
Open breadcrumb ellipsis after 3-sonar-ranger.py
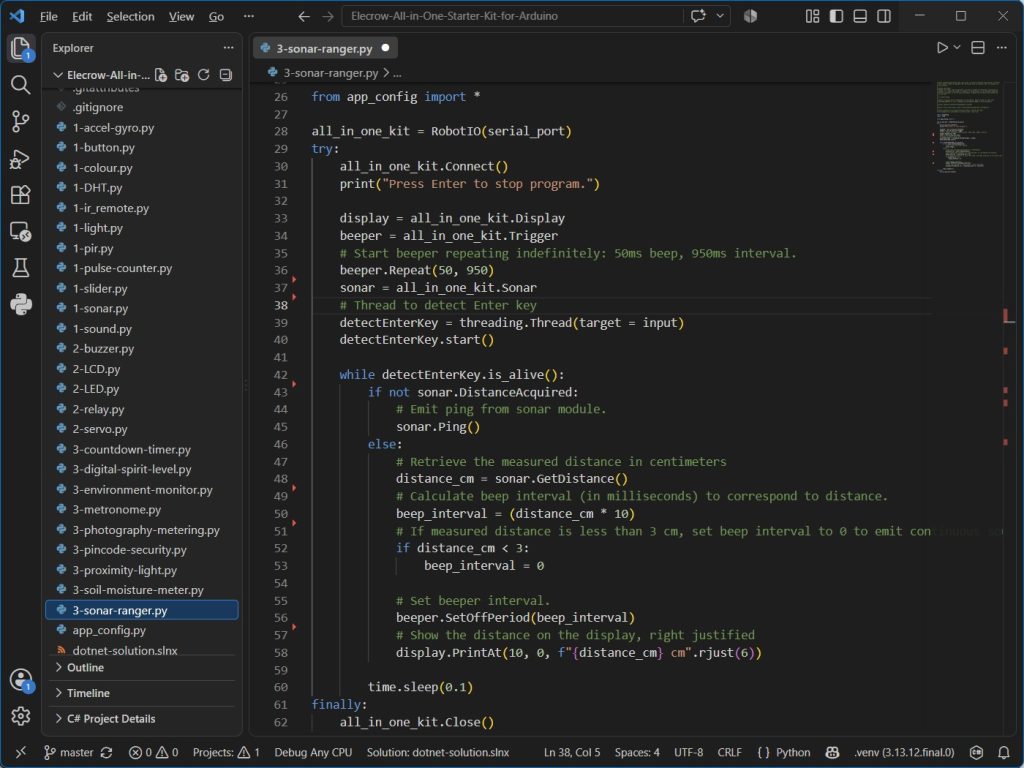[398, 73]
